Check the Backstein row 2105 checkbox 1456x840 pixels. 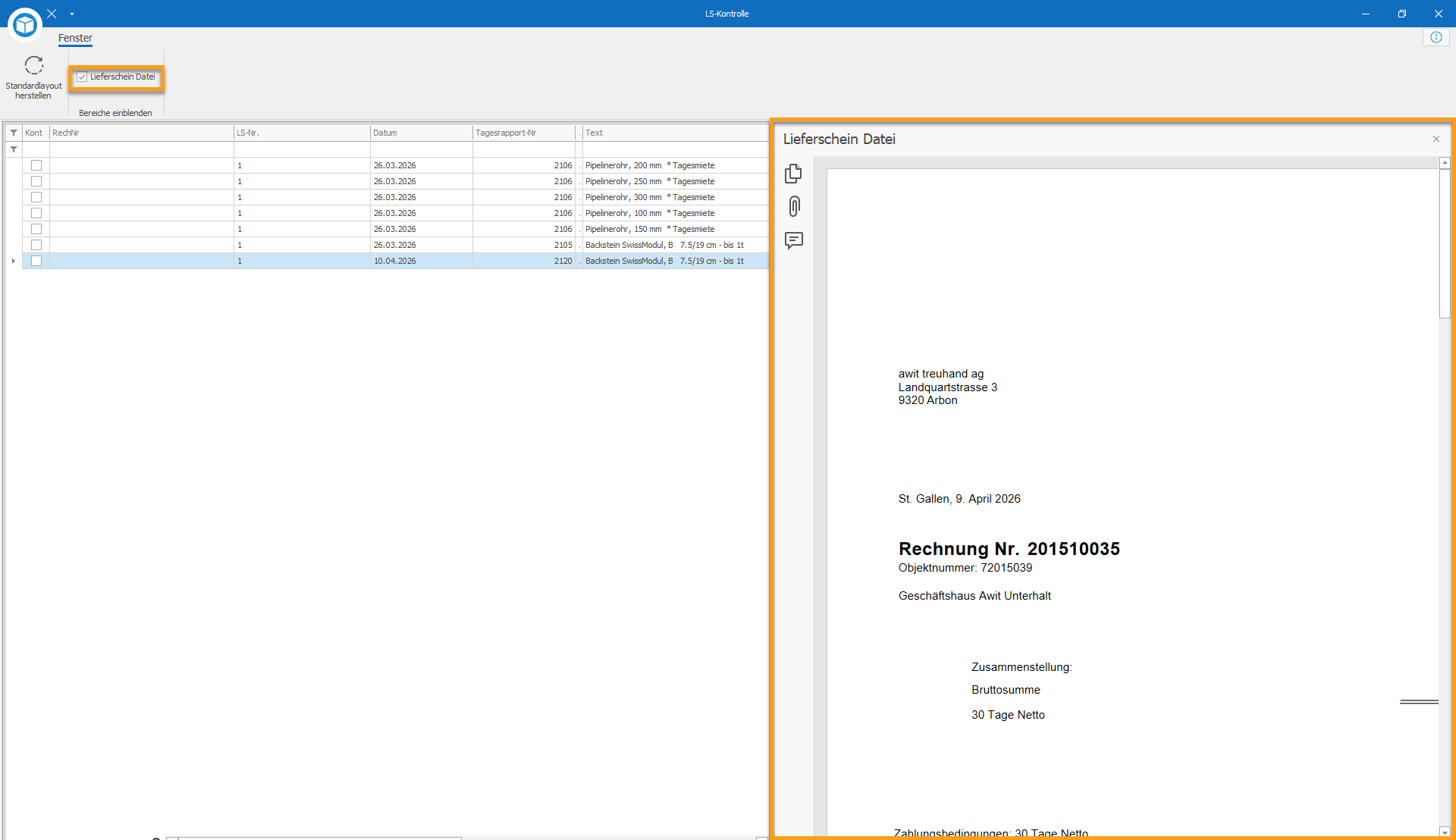[x=36, y=245]
